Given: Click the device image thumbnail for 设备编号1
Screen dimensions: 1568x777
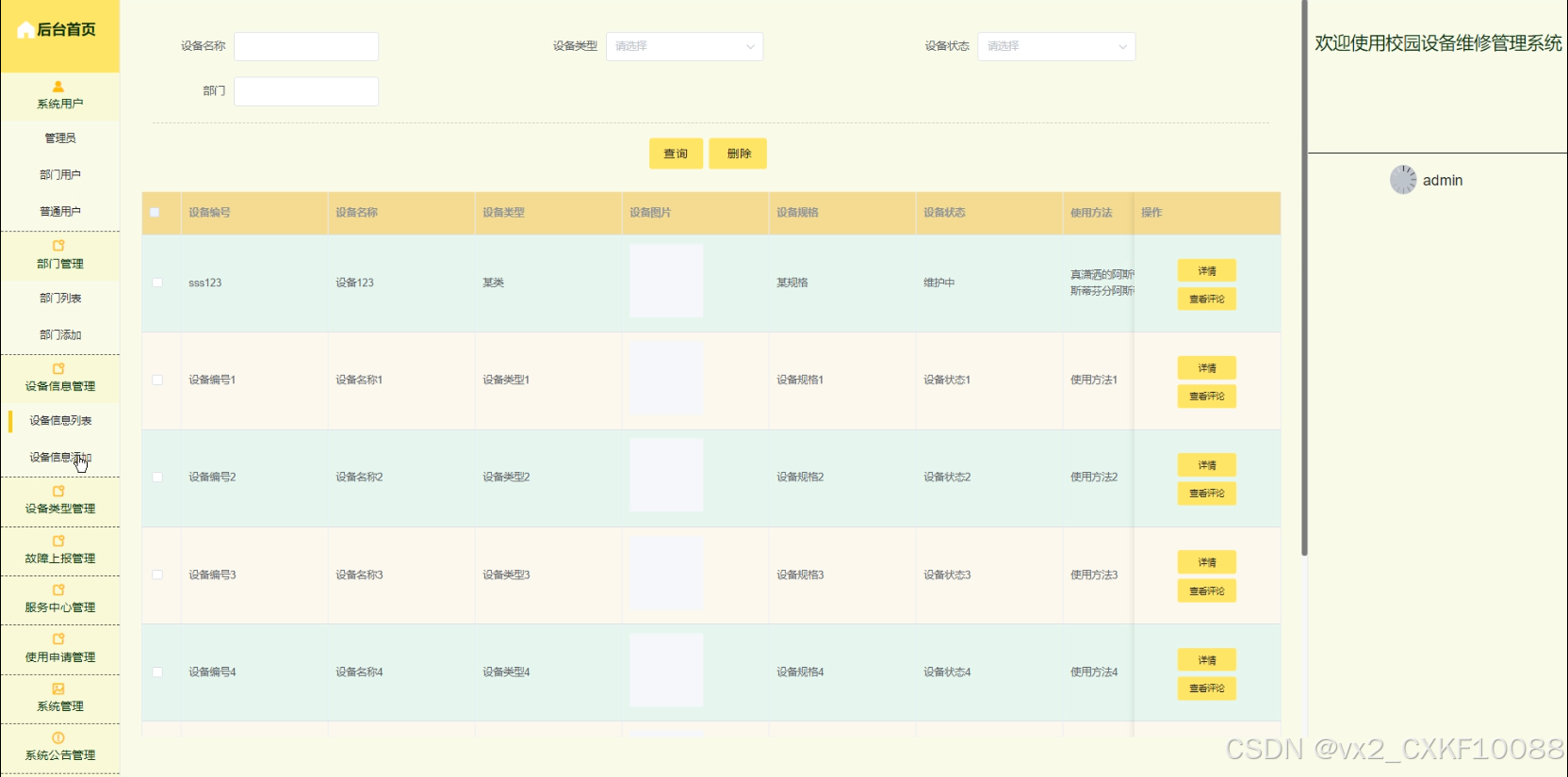Looking at the screenshot, I should [666, 379].
